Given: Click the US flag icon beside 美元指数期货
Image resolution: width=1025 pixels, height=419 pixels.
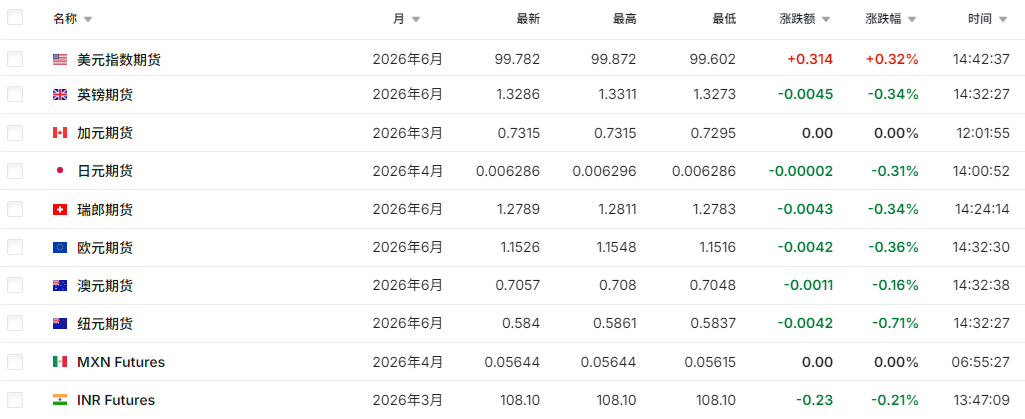Looking at the screenshot, I should pyautogui.click(x=60, y=59).
